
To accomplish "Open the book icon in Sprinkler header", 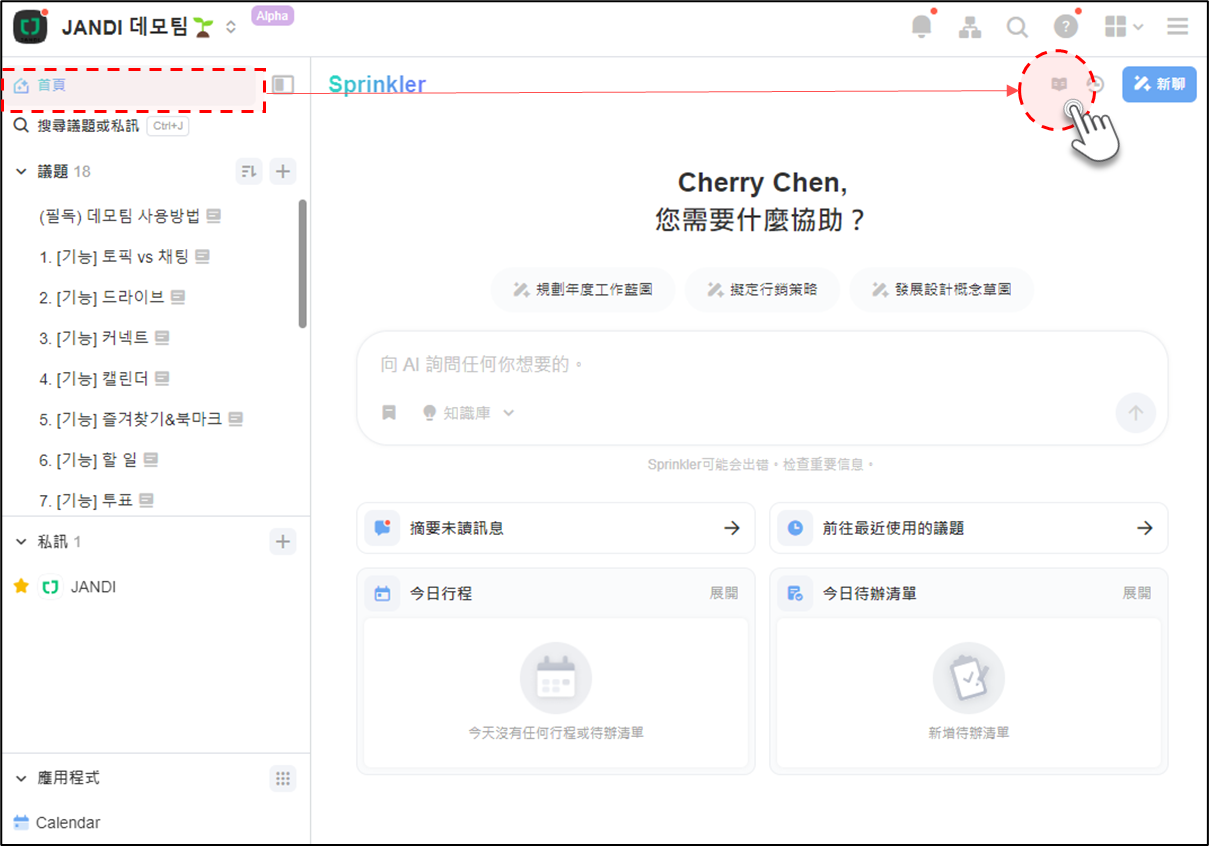I will tap(1059, 84).
